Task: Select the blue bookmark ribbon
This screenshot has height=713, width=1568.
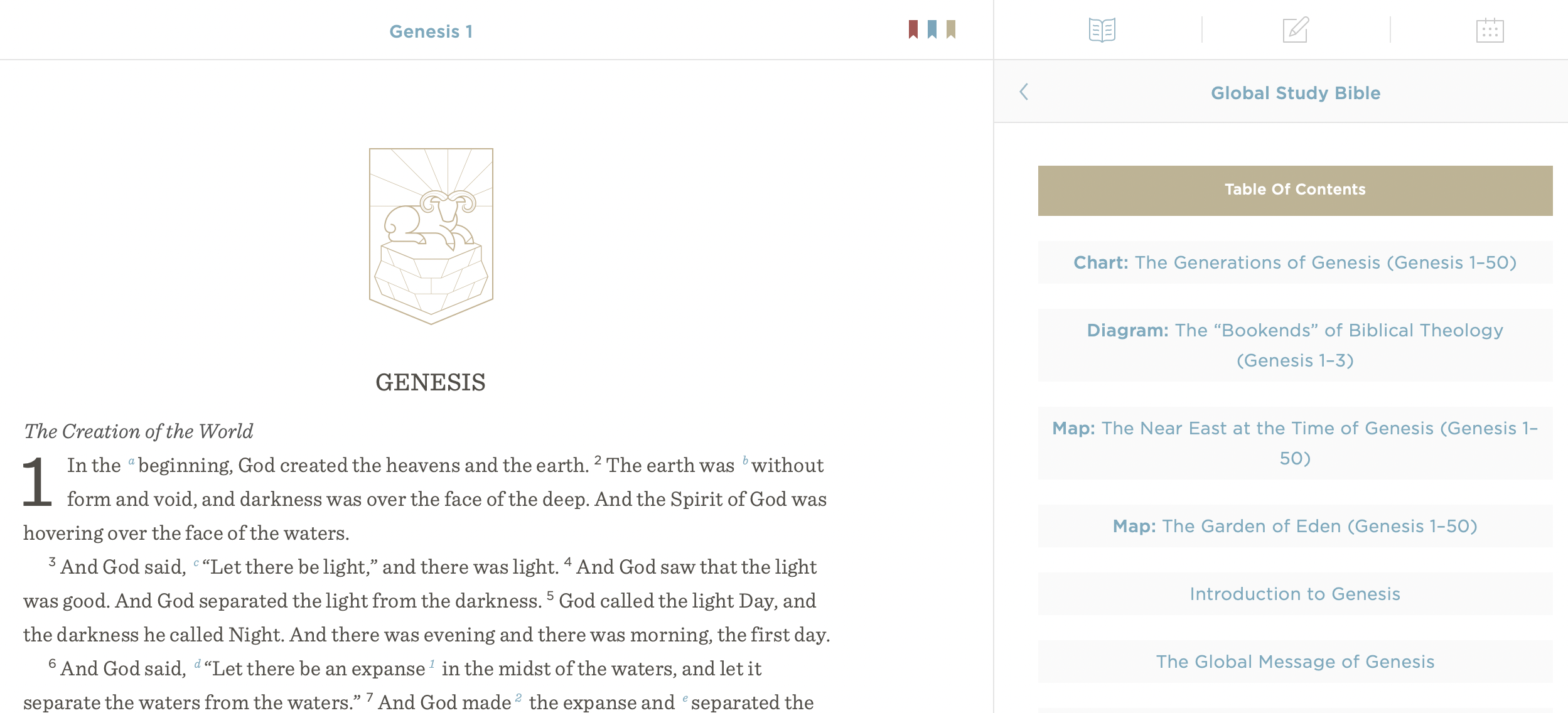Action: point(932,29)
